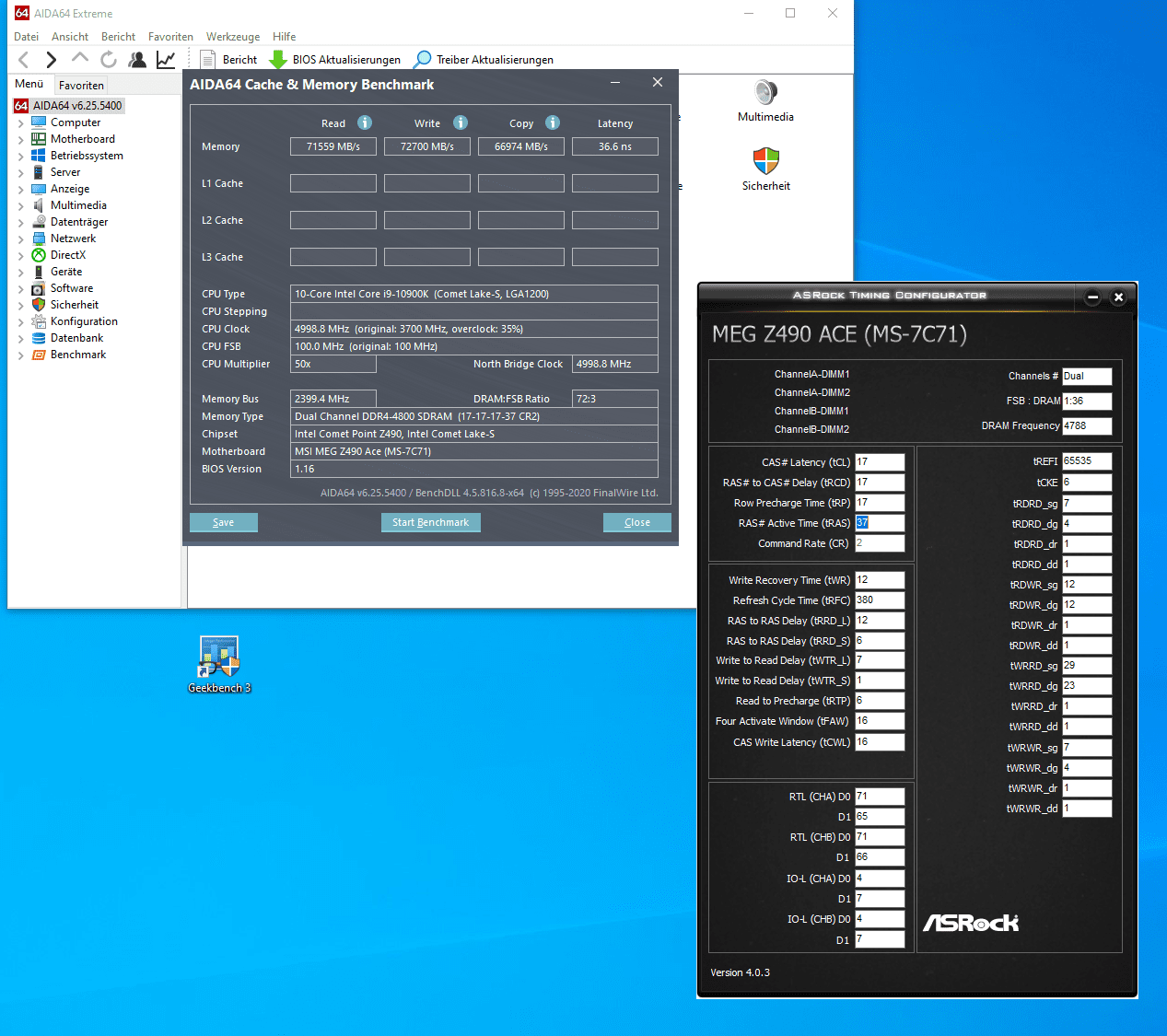Click the RAS# Active Time (tRAS) field
1167x1036 pixels.
tap(880, 523)
